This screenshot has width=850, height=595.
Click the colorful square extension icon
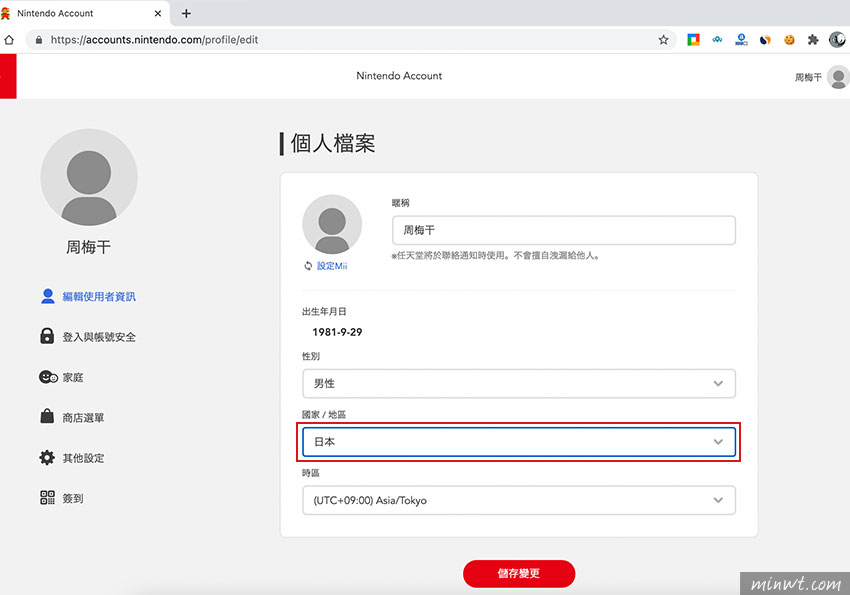(693, 40)
